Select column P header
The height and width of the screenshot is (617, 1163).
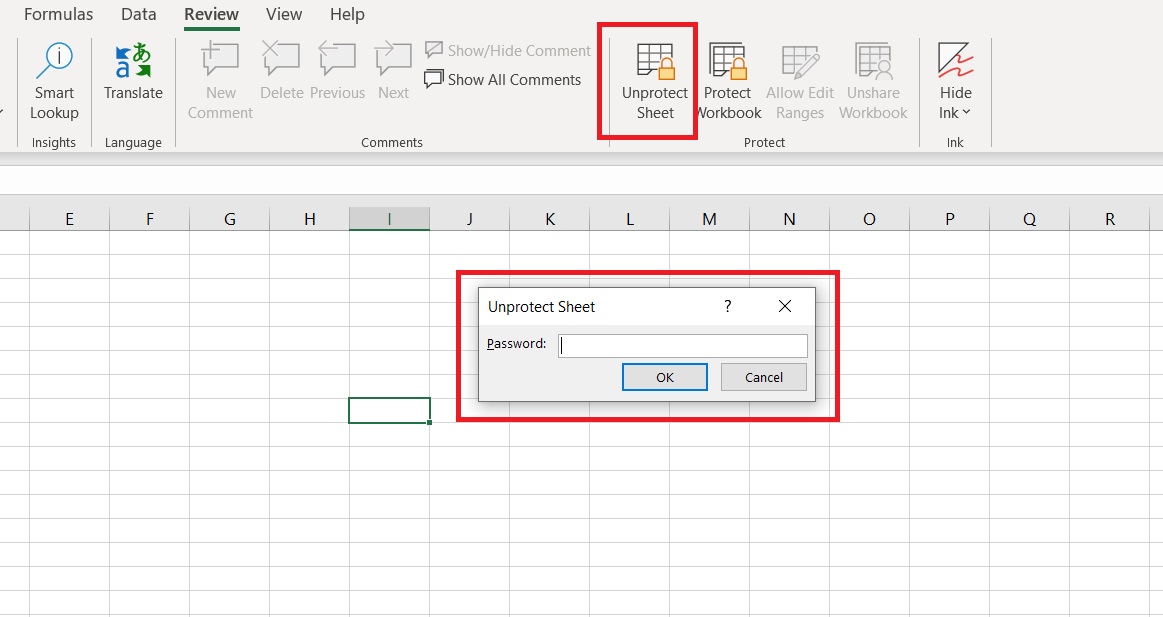point(950,219)
